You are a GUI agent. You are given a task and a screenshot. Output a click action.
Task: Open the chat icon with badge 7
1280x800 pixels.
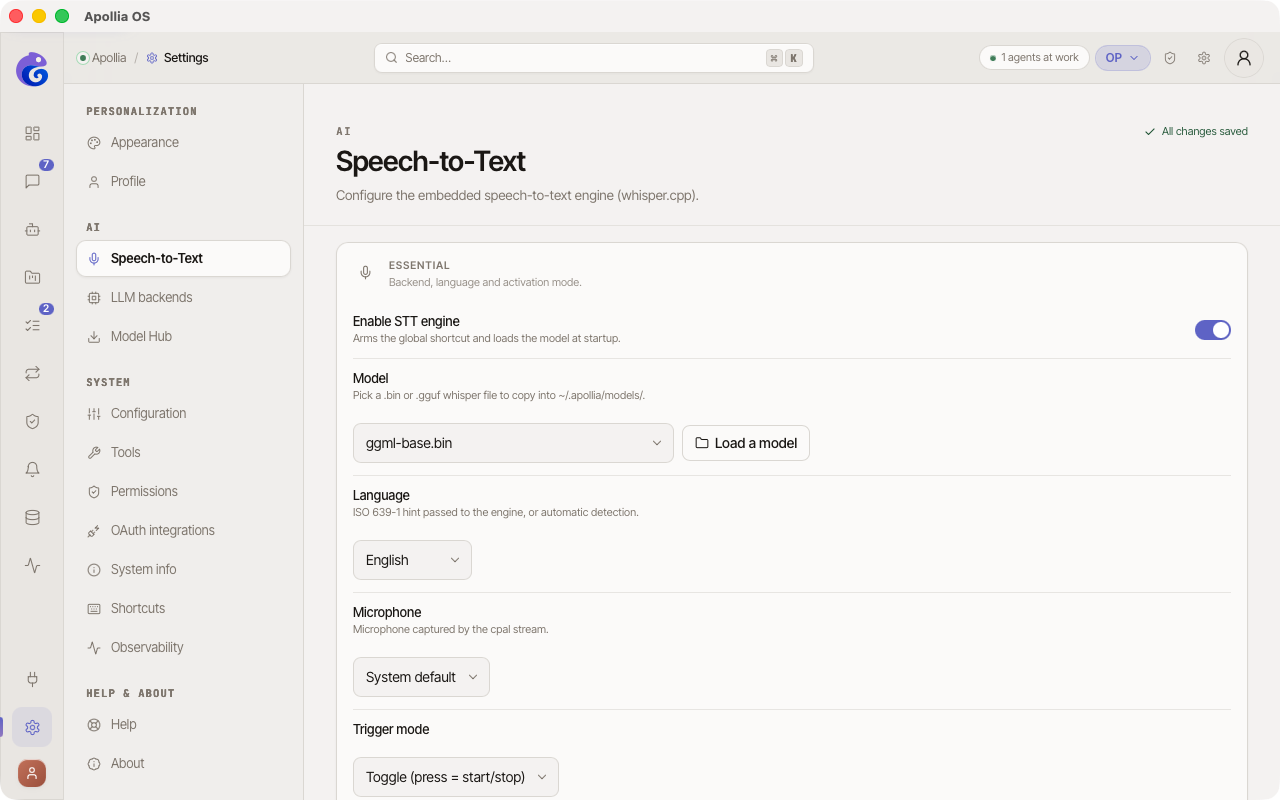(32, 181)
